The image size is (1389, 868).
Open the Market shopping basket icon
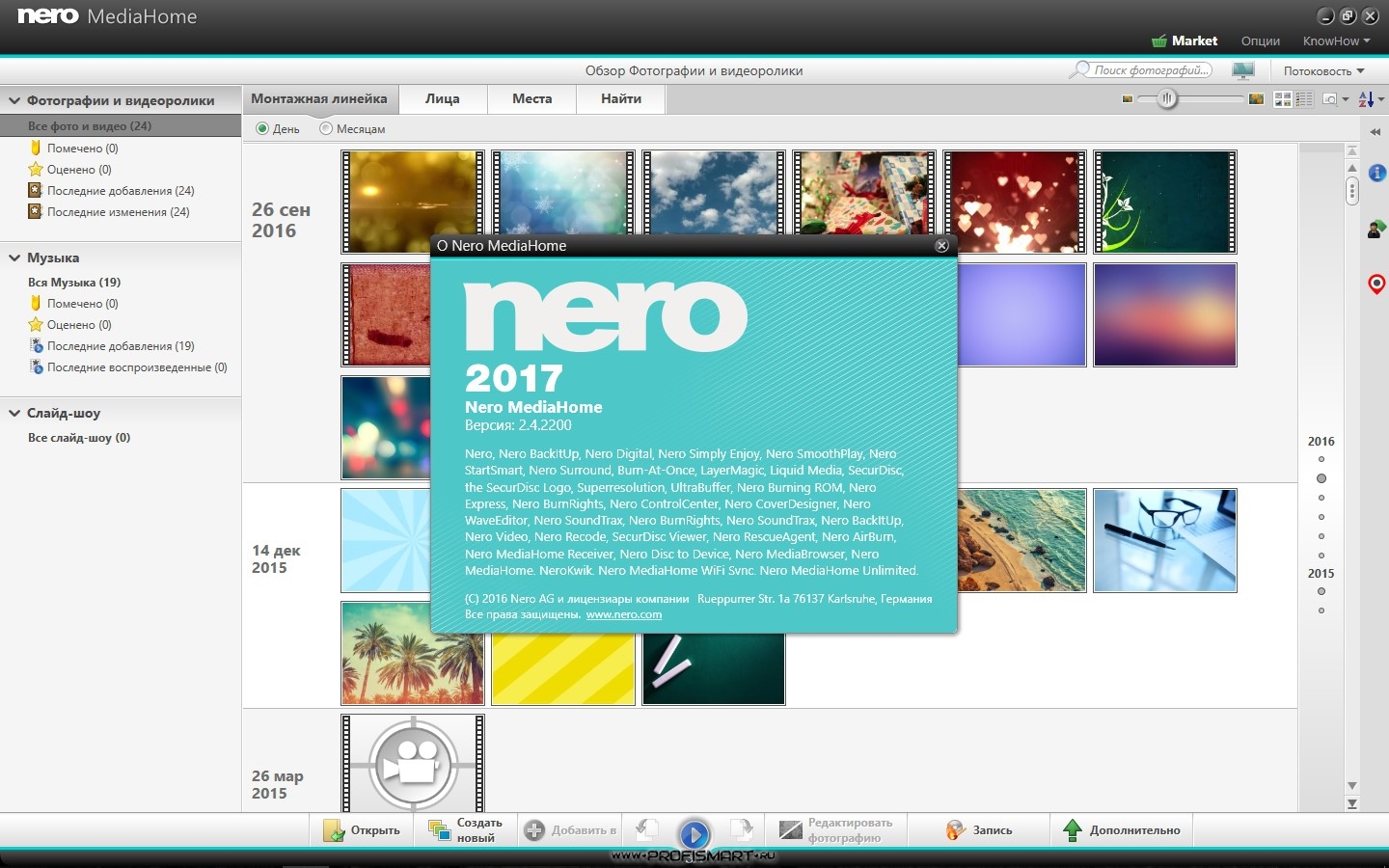coord(1159,41)
